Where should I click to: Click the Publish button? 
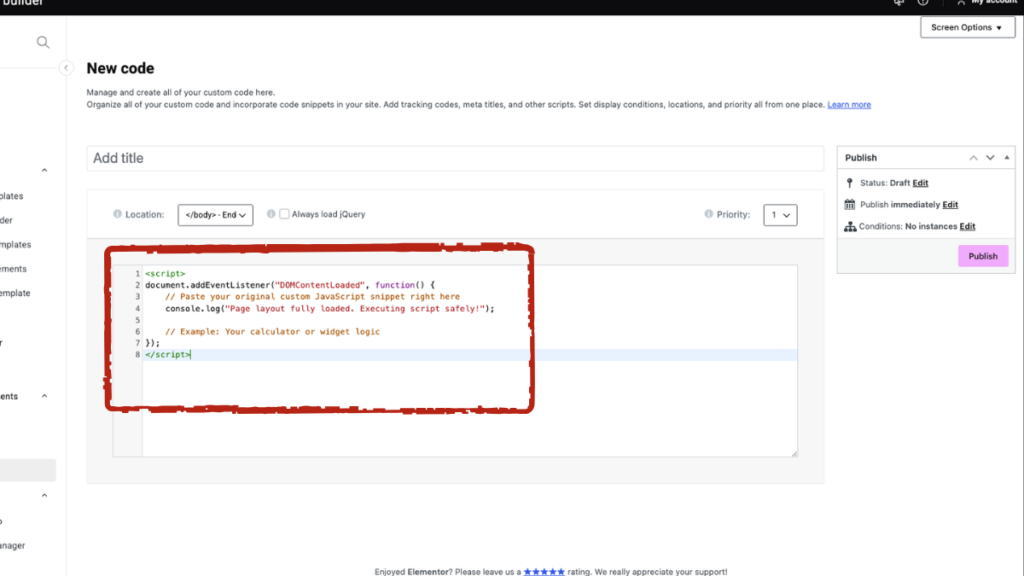(x=983, y=256)
